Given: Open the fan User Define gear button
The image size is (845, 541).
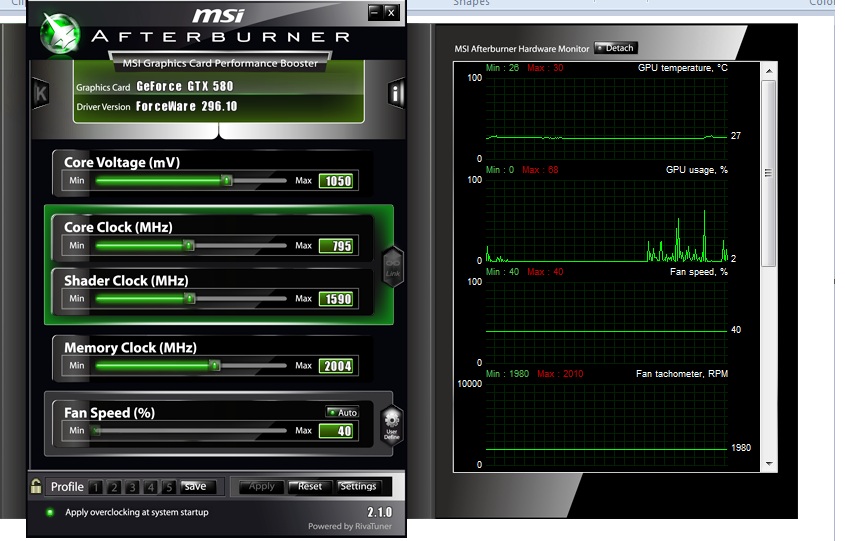Looking at the screenshot, I should [x=392, y=425].
